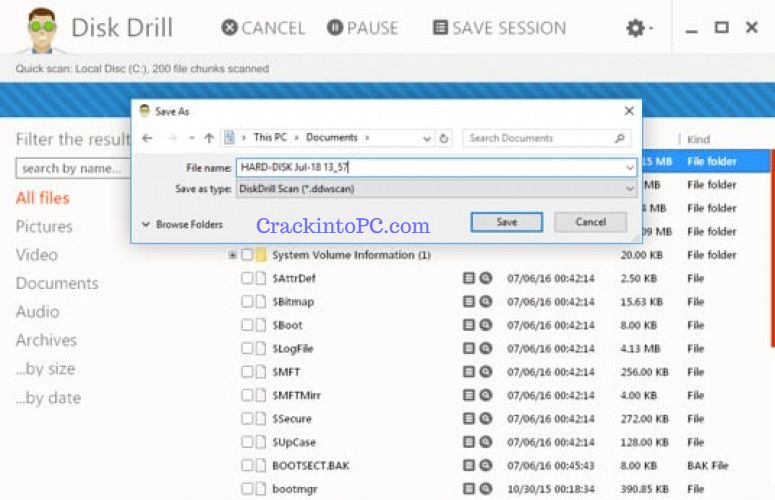
Task: Open the ...by size filter
Action: point(45,369)
